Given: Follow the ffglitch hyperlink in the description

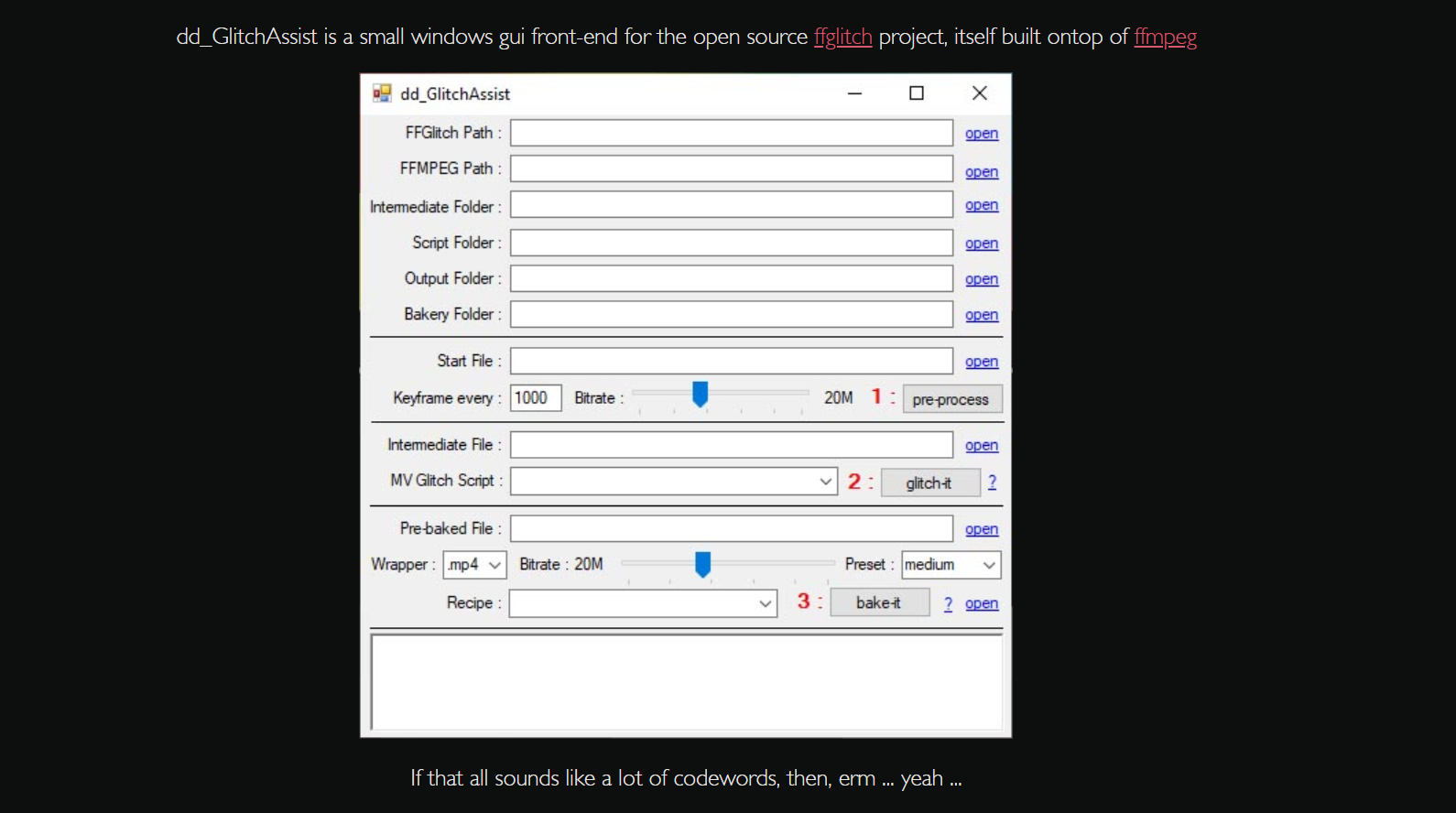Looking at the screenshot, I should (842, 37).
